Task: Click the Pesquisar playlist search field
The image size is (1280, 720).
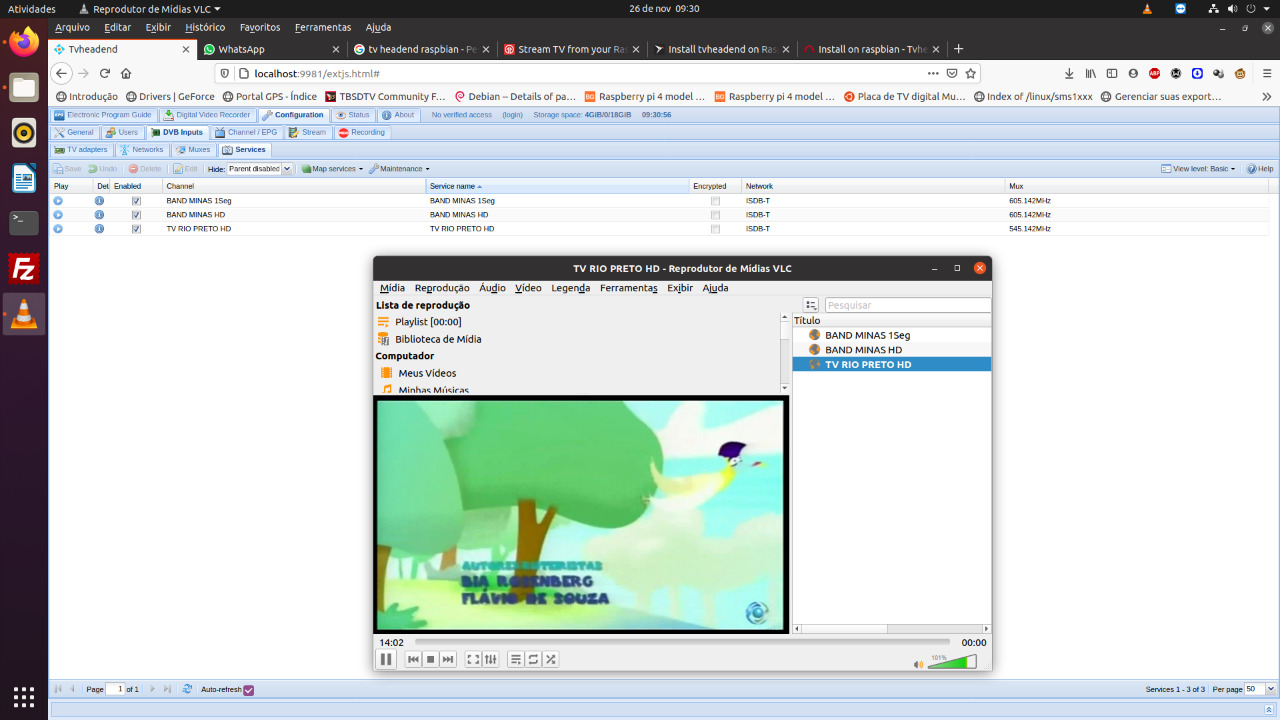Action: (x=906, y=305)
